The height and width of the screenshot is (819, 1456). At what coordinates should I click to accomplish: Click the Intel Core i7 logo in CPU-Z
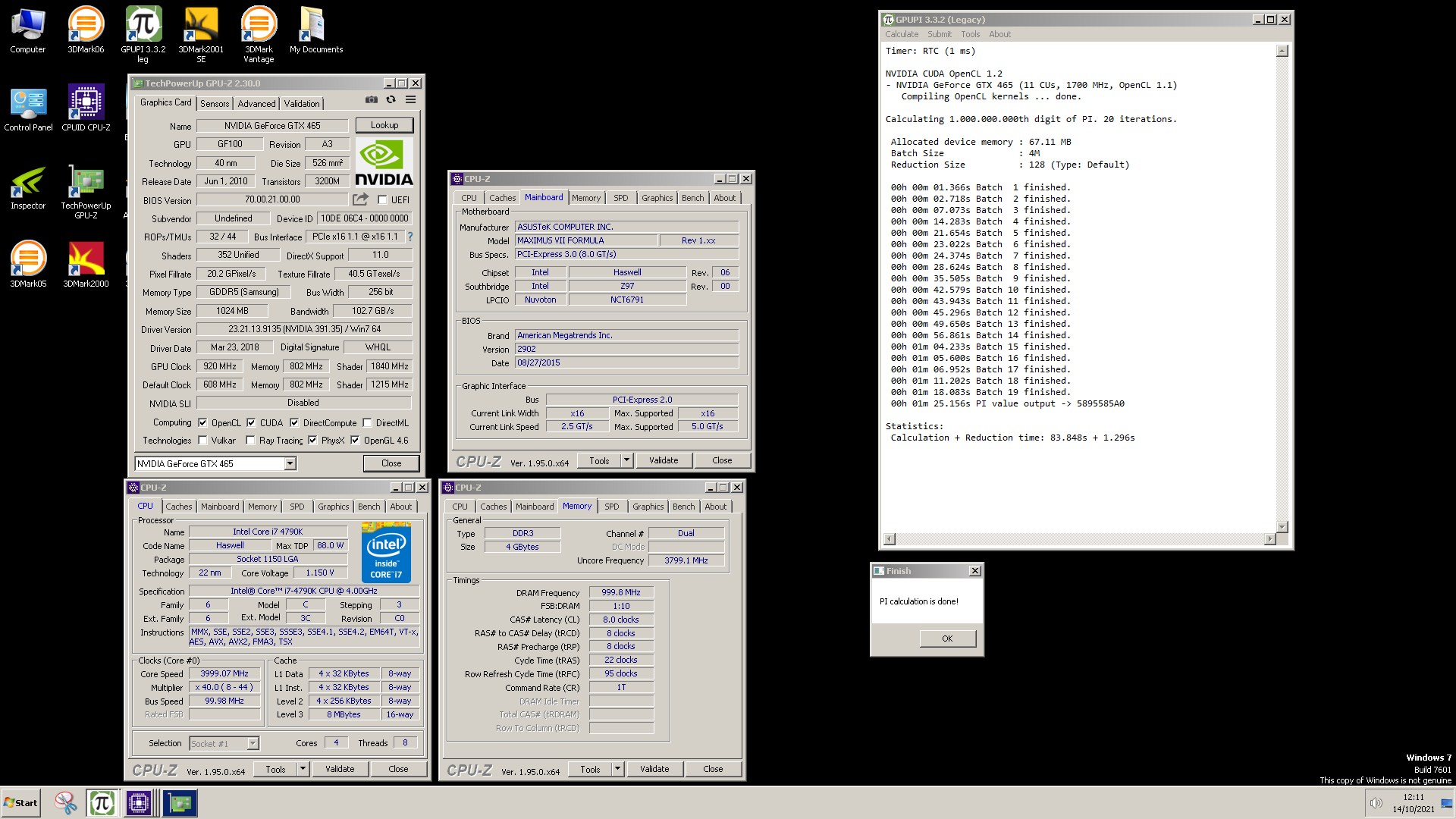386,552
